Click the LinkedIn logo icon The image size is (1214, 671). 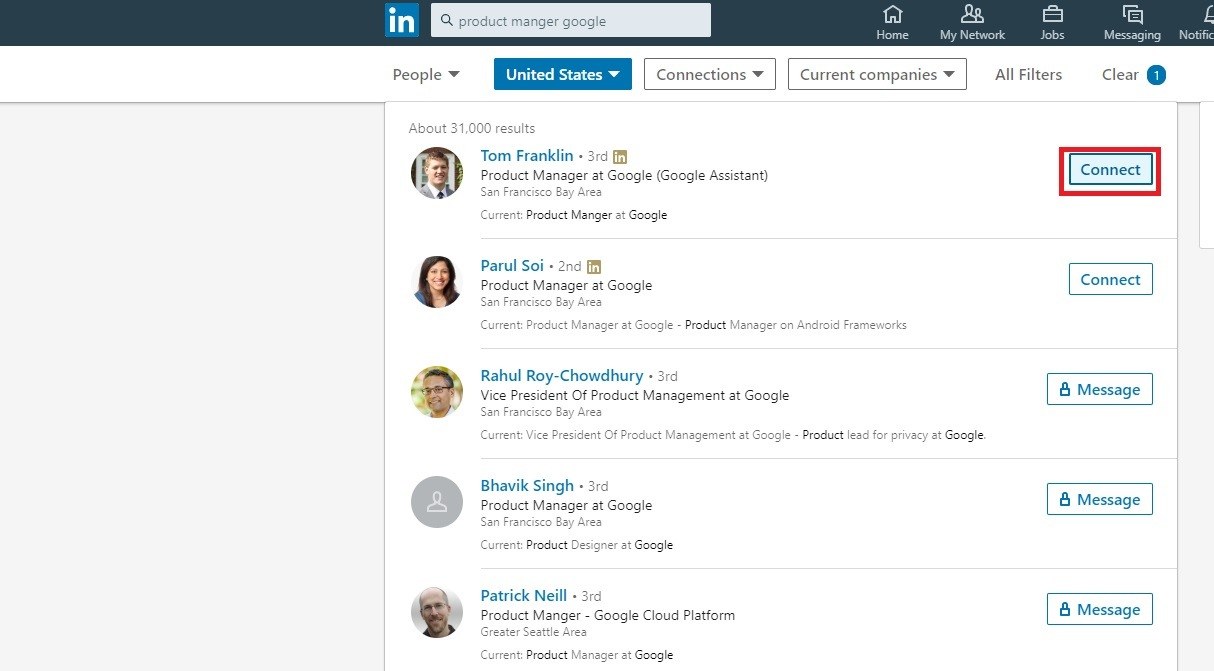pos(402,20)
